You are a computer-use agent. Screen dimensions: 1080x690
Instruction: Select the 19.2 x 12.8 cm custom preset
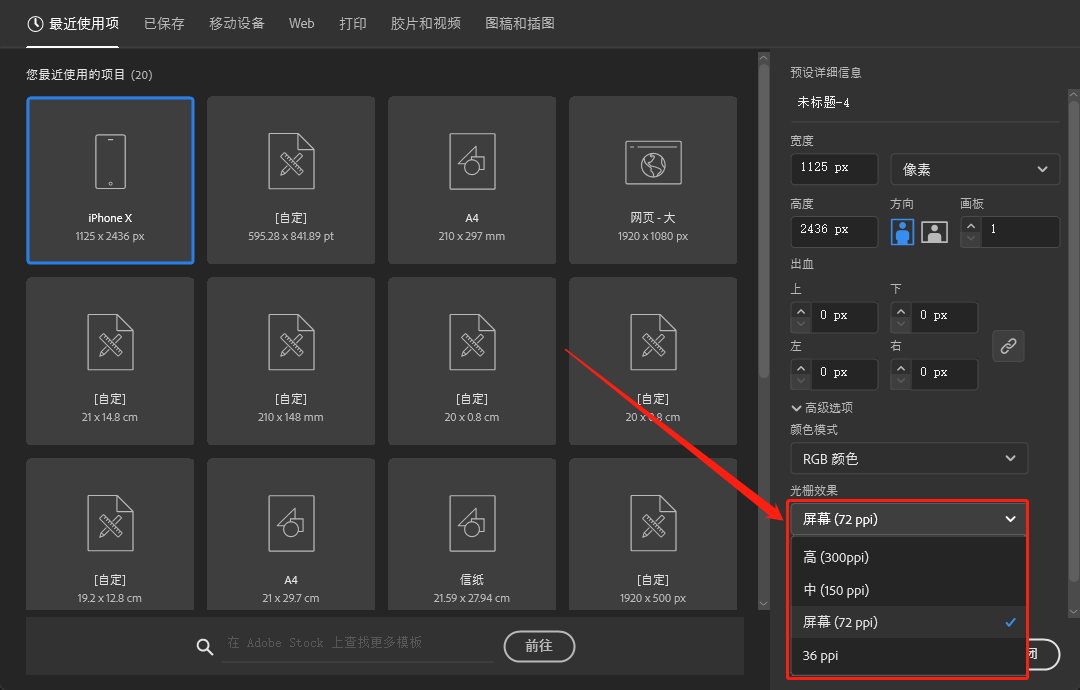click(x=110, y=534)
